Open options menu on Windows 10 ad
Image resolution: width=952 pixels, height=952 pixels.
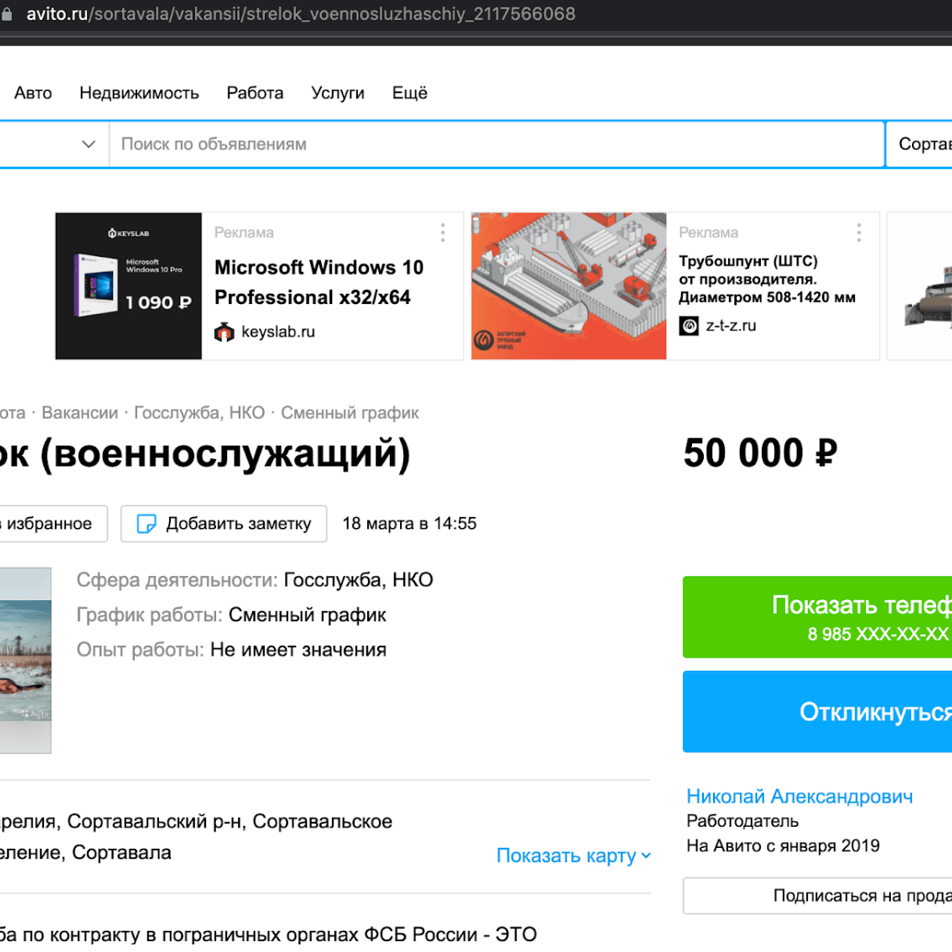tap(443, 233)
